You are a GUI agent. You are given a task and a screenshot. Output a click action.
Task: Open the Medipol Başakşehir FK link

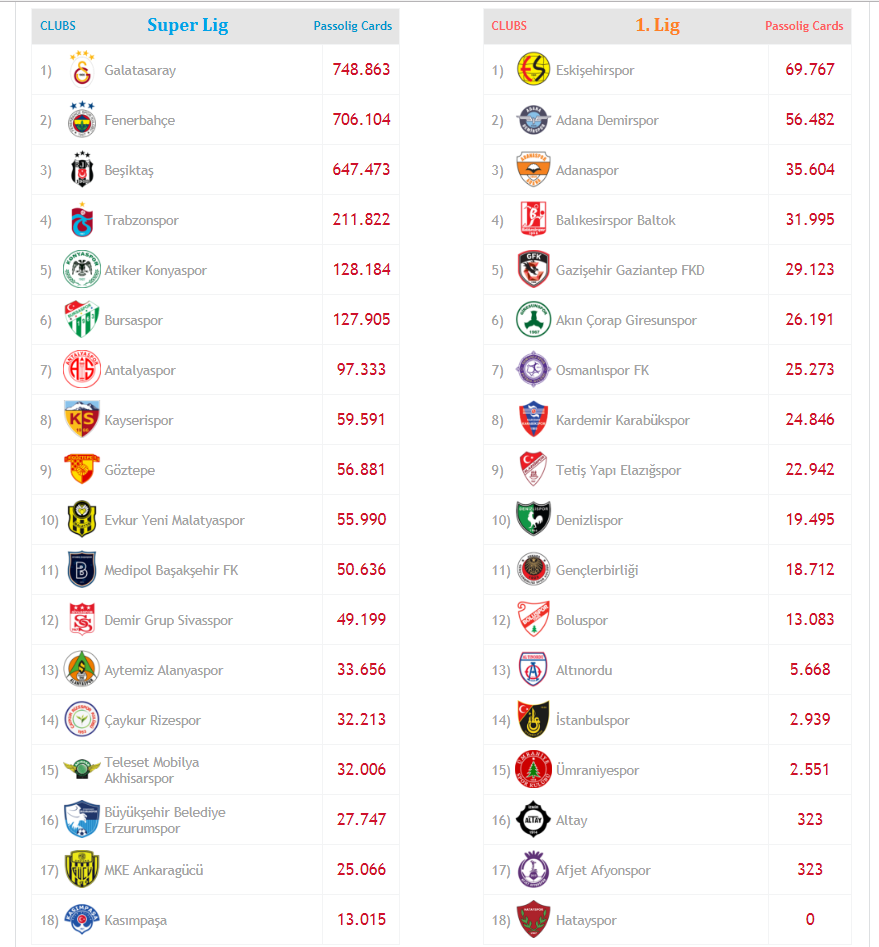(171, 571)
